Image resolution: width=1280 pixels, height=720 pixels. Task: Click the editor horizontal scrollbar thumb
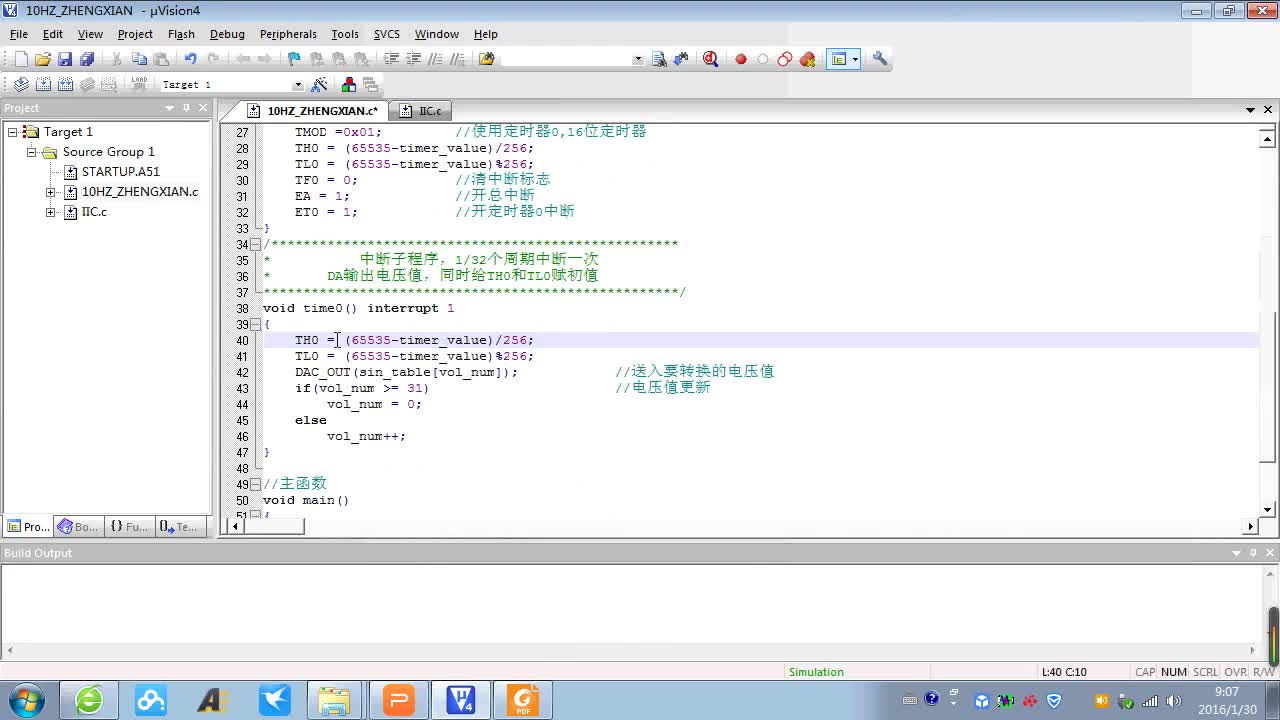click(x=274, y=526)
